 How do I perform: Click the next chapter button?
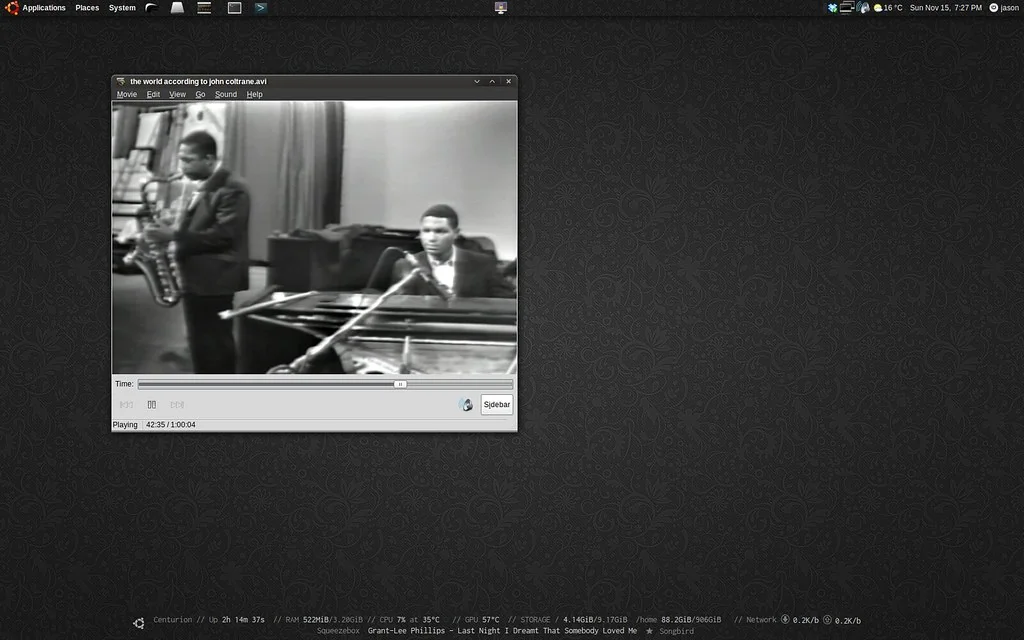pyautogui.click(x=177, y=405)
